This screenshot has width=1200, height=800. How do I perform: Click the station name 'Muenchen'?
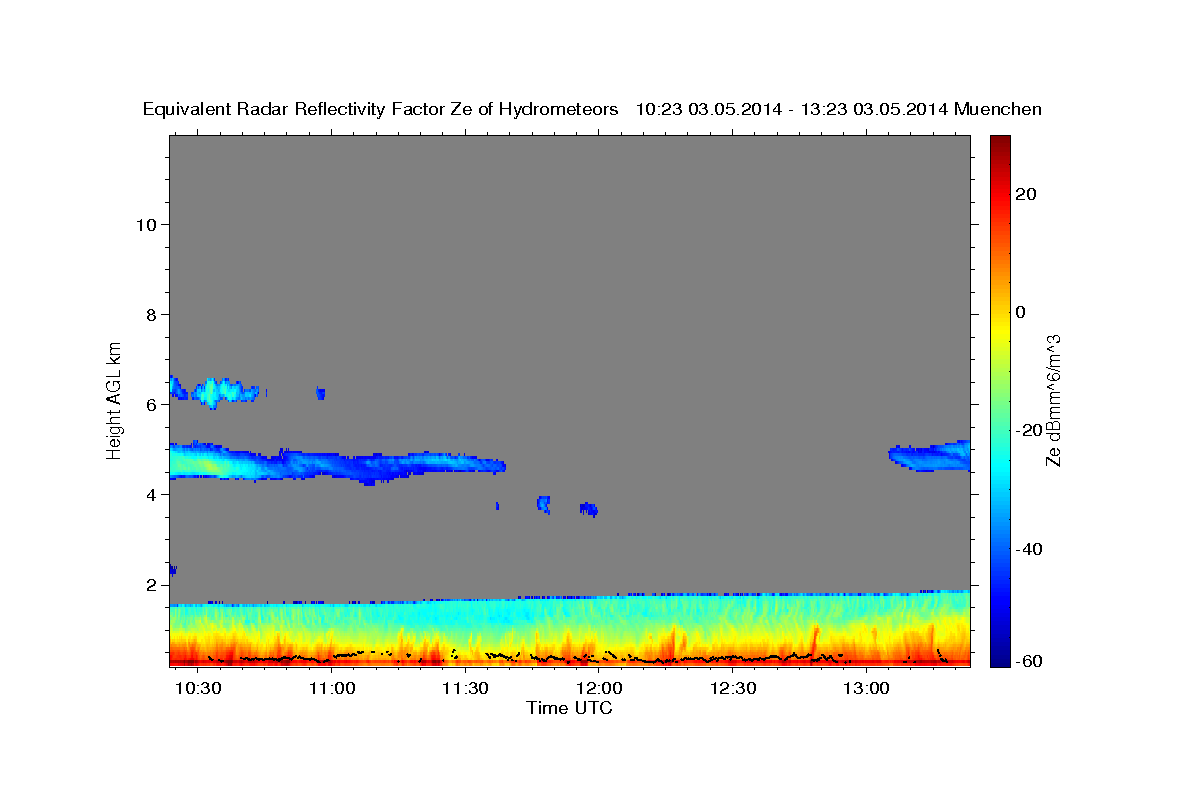998,109
